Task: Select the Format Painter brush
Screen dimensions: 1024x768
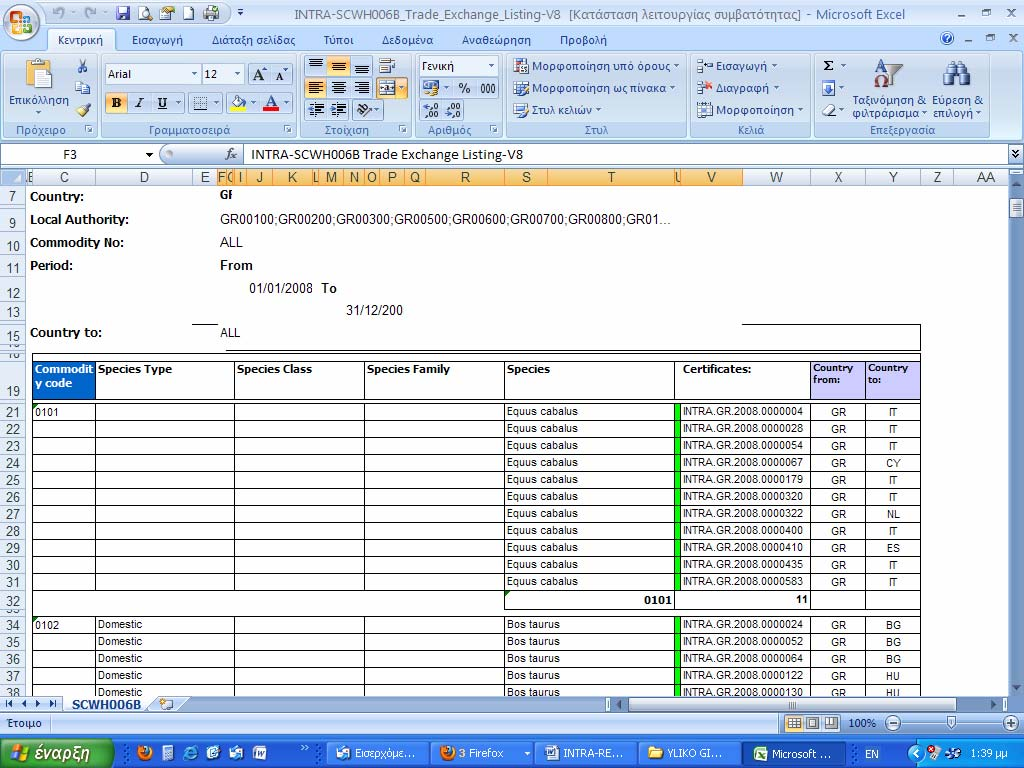Action: (x=82, y=110)
